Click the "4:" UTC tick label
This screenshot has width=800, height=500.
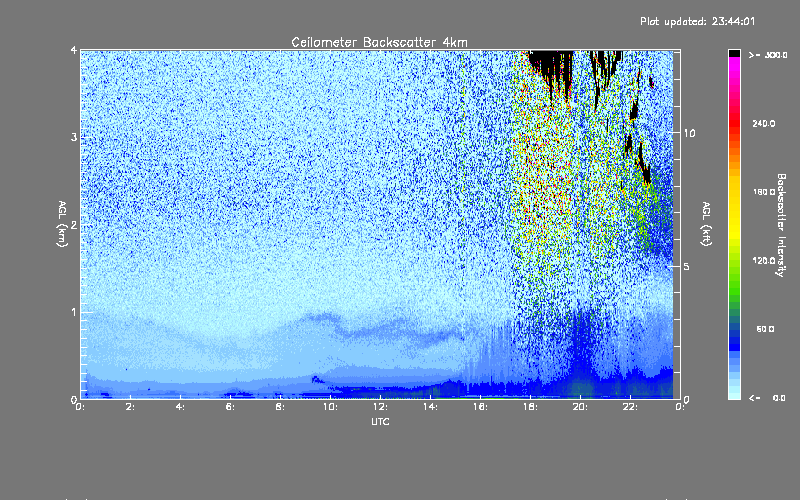(180, 407)
